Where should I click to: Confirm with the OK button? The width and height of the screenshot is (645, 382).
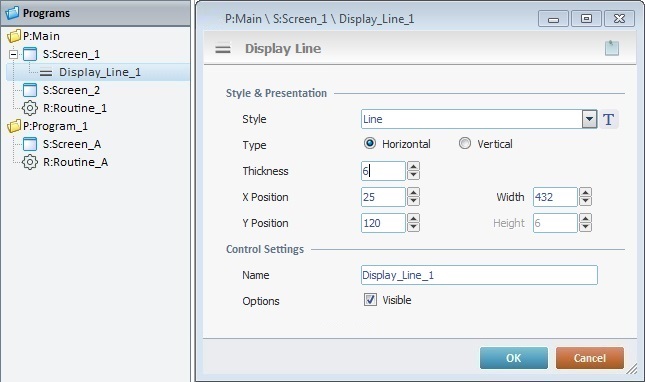(514, 358)
